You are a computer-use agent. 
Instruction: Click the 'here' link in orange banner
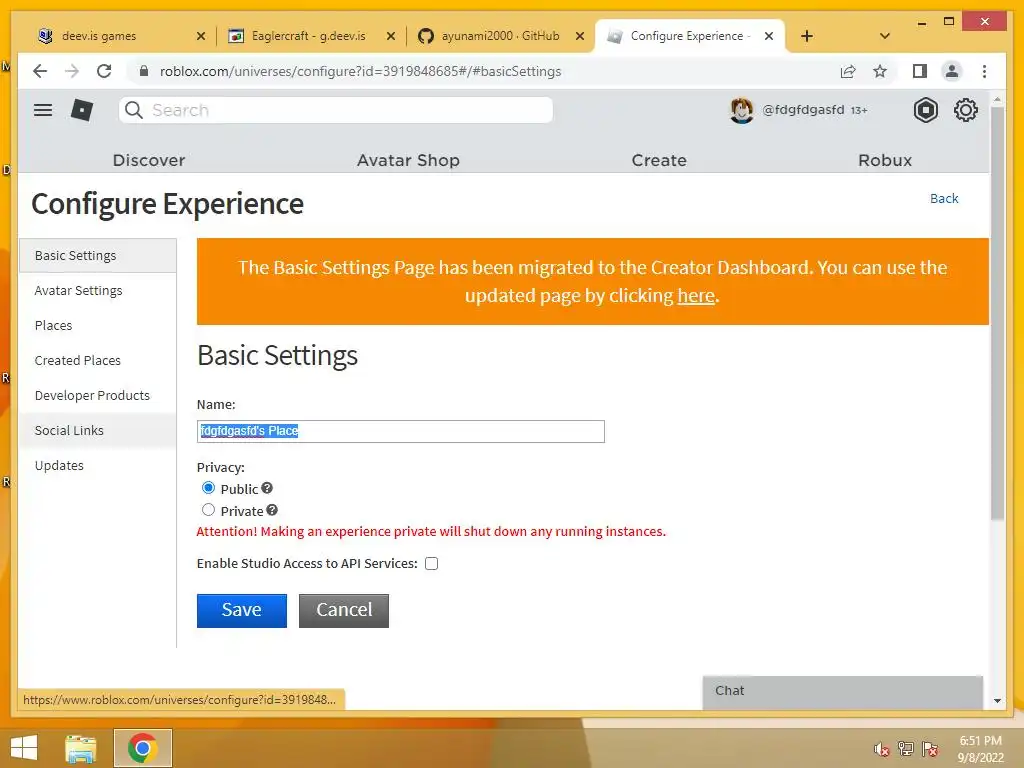[696, 296]
